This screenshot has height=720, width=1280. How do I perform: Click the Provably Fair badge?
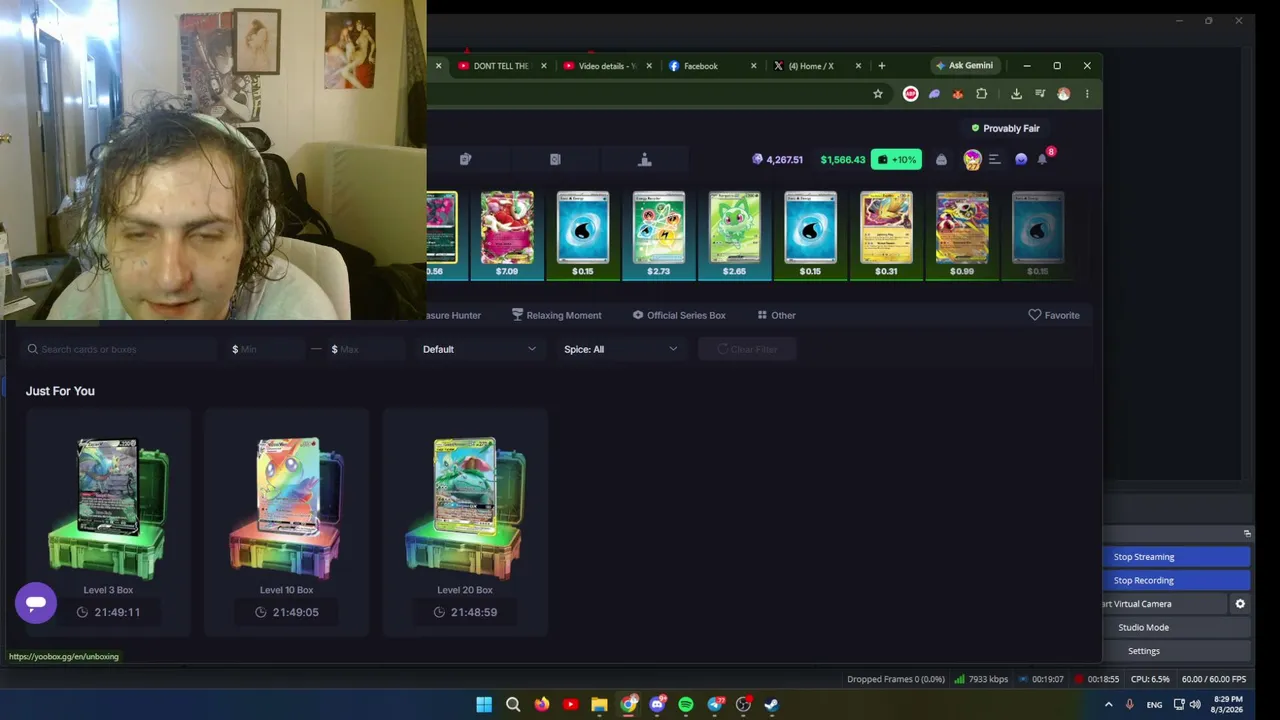[x=1005, y=128]
